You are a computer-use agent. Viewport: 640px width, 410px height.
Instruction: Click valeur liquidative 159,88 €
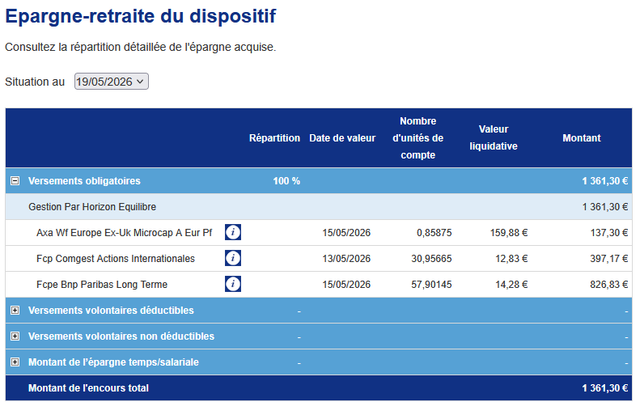[x=509, y=233]
